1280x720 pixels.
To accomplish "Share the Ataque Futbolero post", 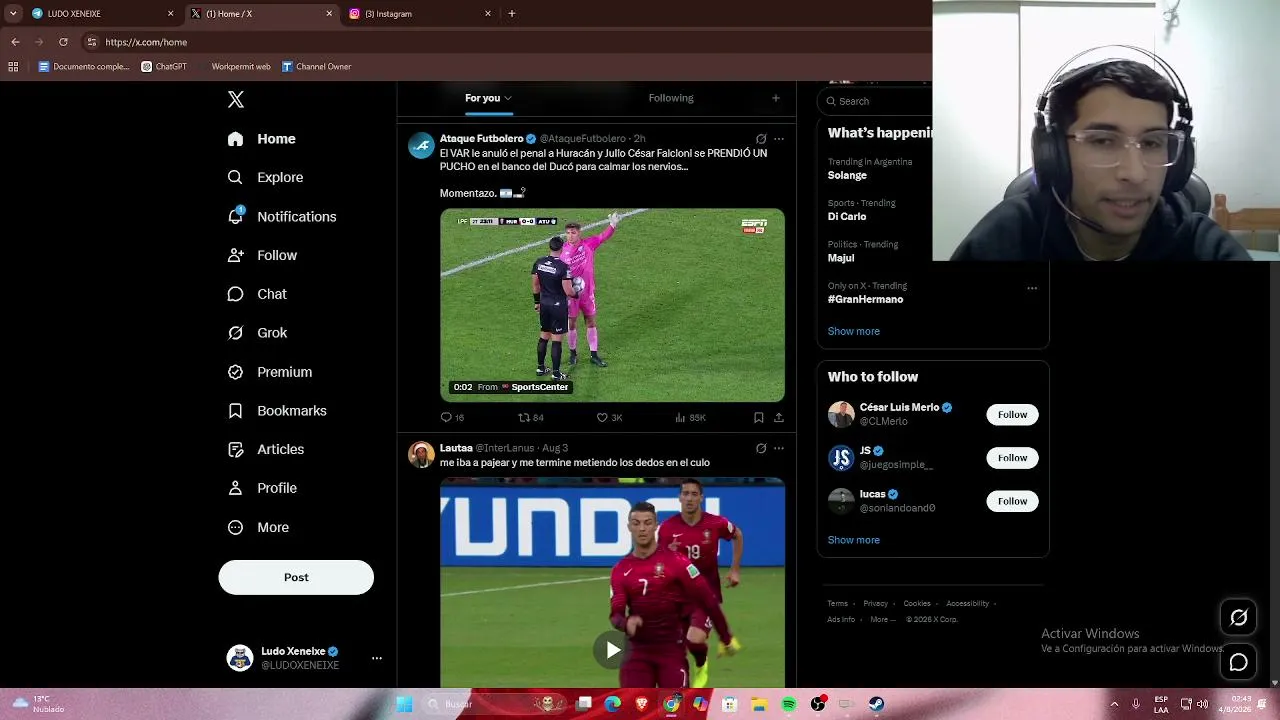I will (x=779, y=417).
